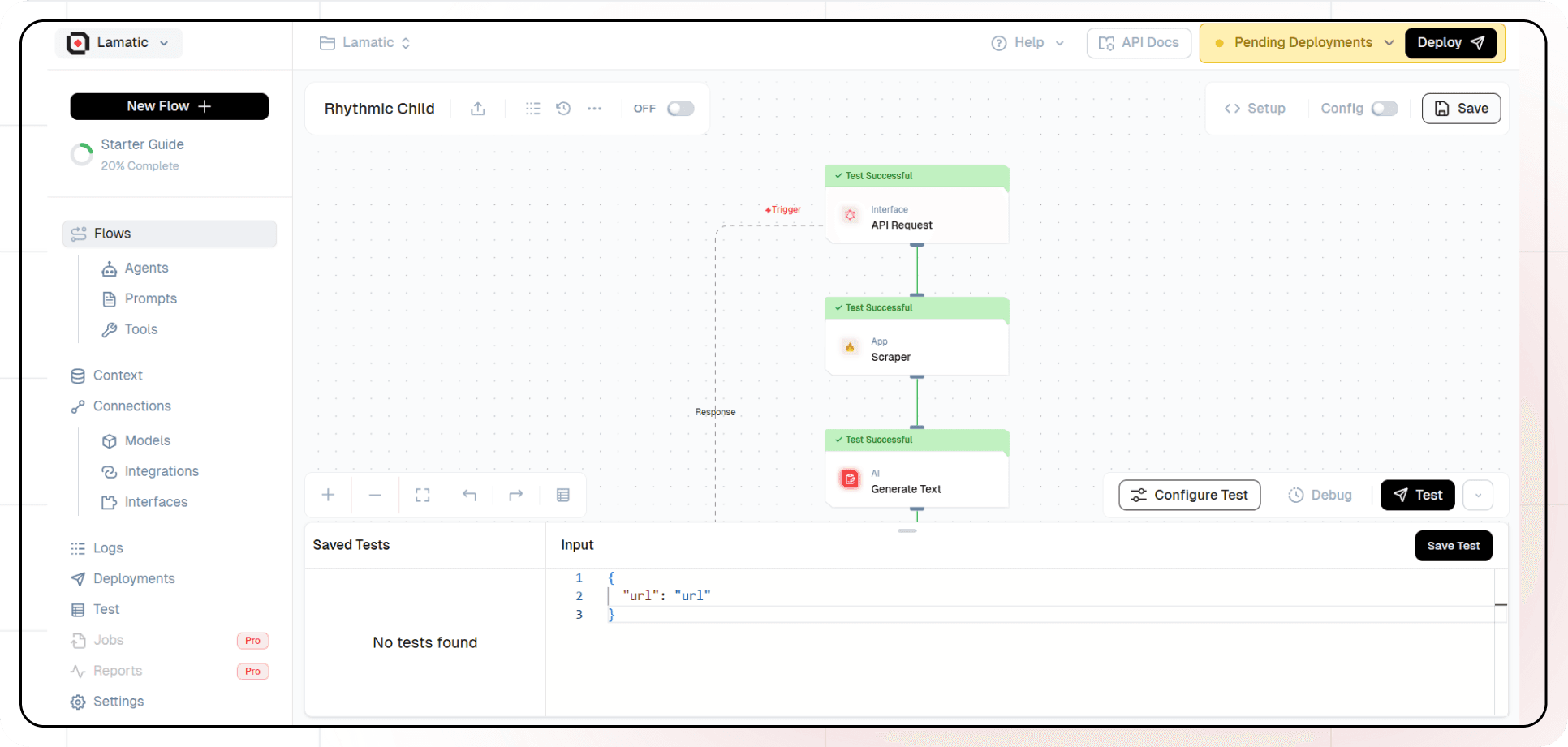
Task: Switch to the Setup tab
Action: [x=1255, y=108]
